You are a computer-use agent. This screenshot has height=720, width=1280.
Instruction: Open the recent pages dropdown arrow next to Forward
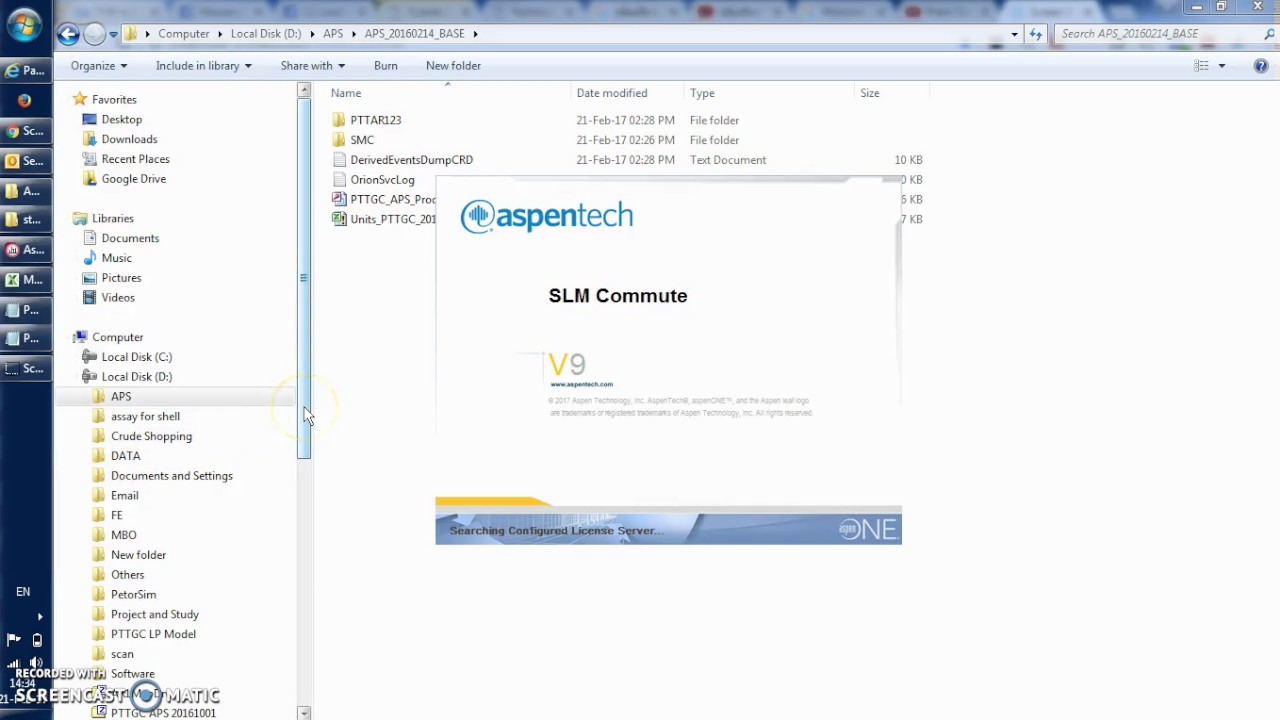tap(113, 34)
